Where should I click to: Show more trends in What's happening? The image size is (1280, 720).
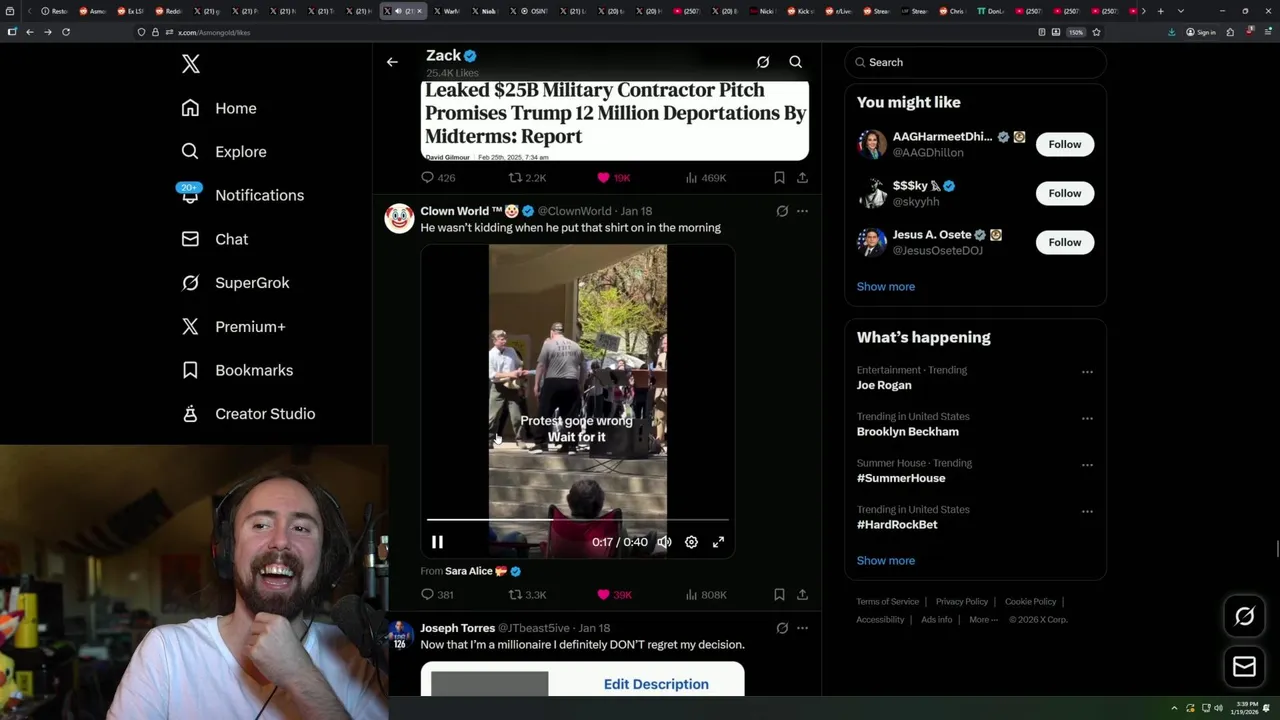[886, 561]
